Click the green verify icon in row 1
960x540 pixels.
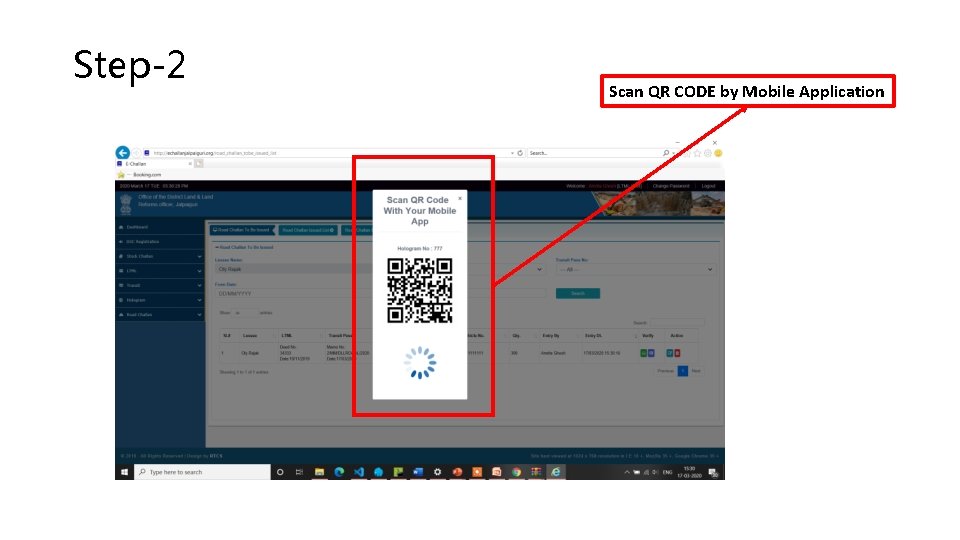point(643,353)
